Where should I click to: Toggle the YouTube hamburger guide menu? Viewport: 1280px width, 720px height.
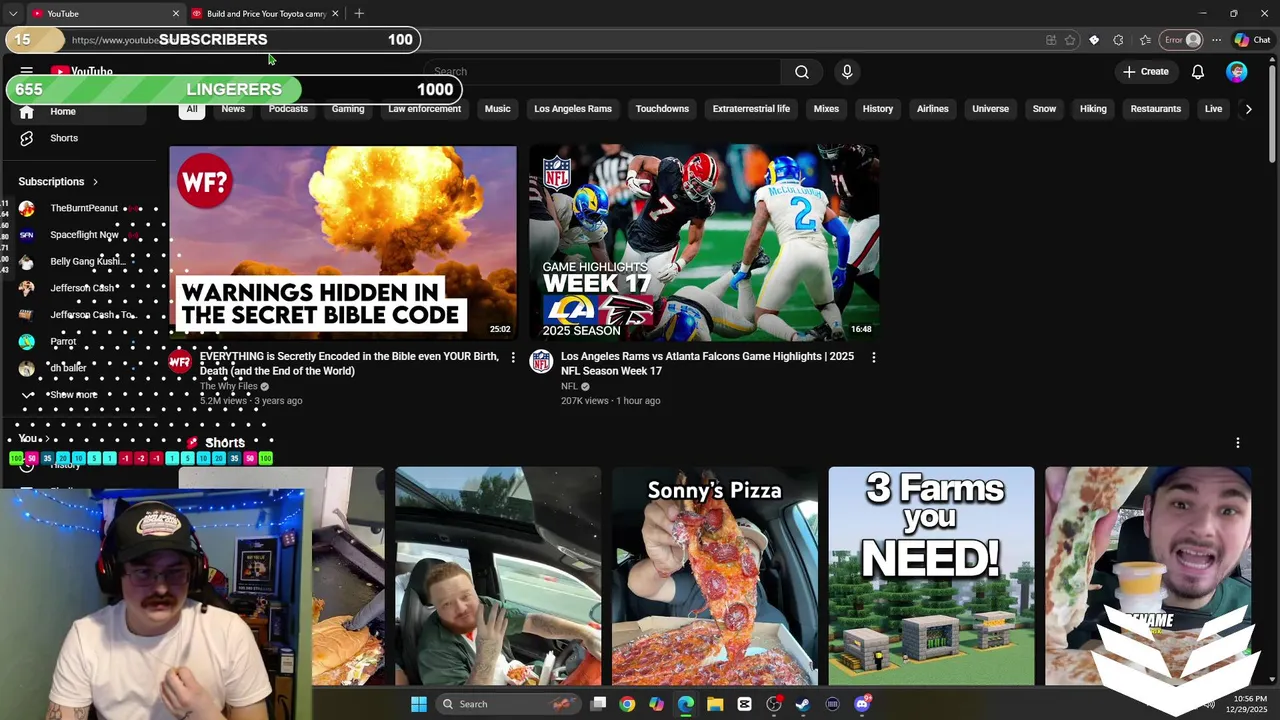pyautogui.click(x=27, y=72)
